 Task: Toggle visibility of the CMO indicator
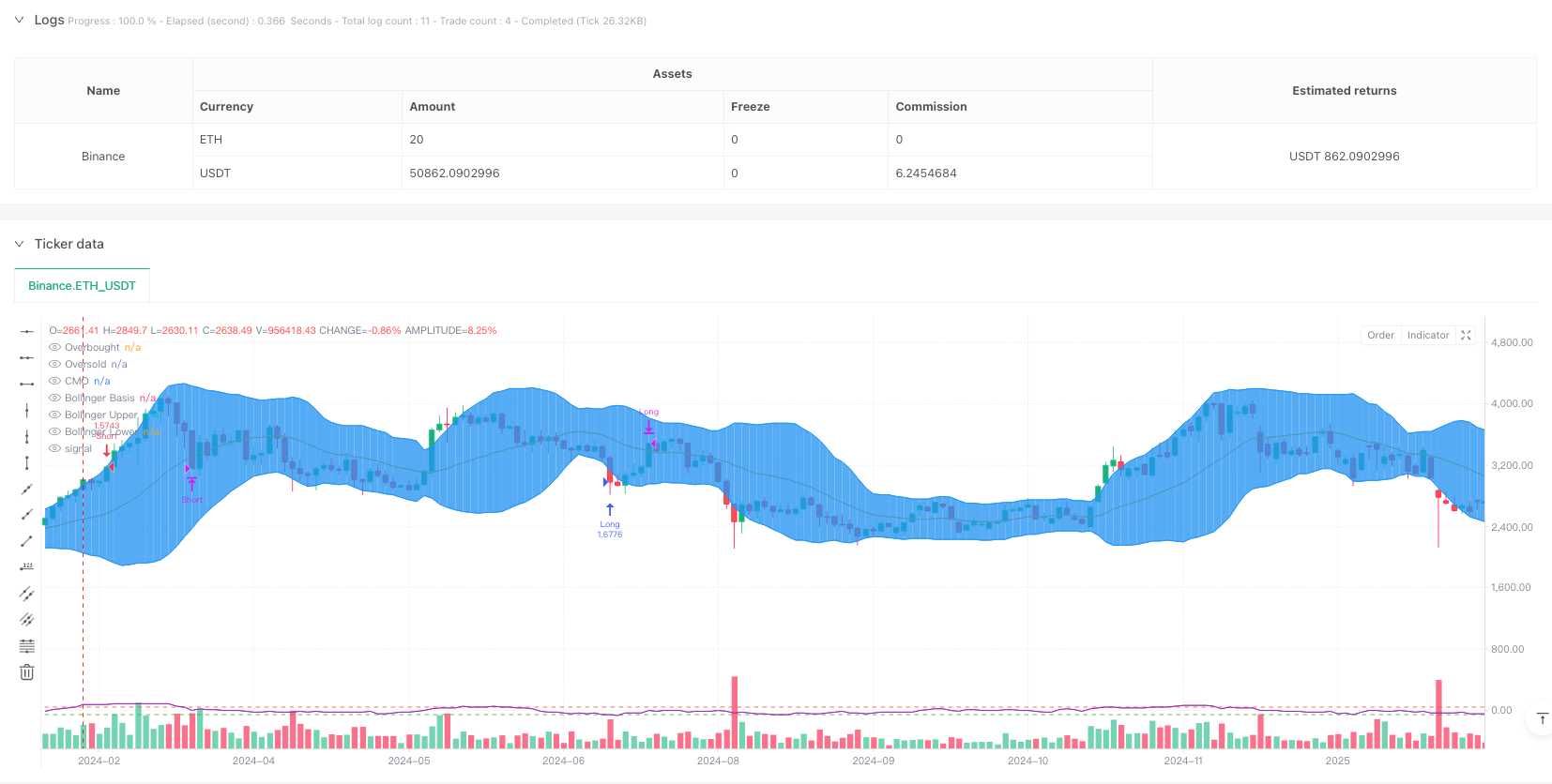(54, 382)
